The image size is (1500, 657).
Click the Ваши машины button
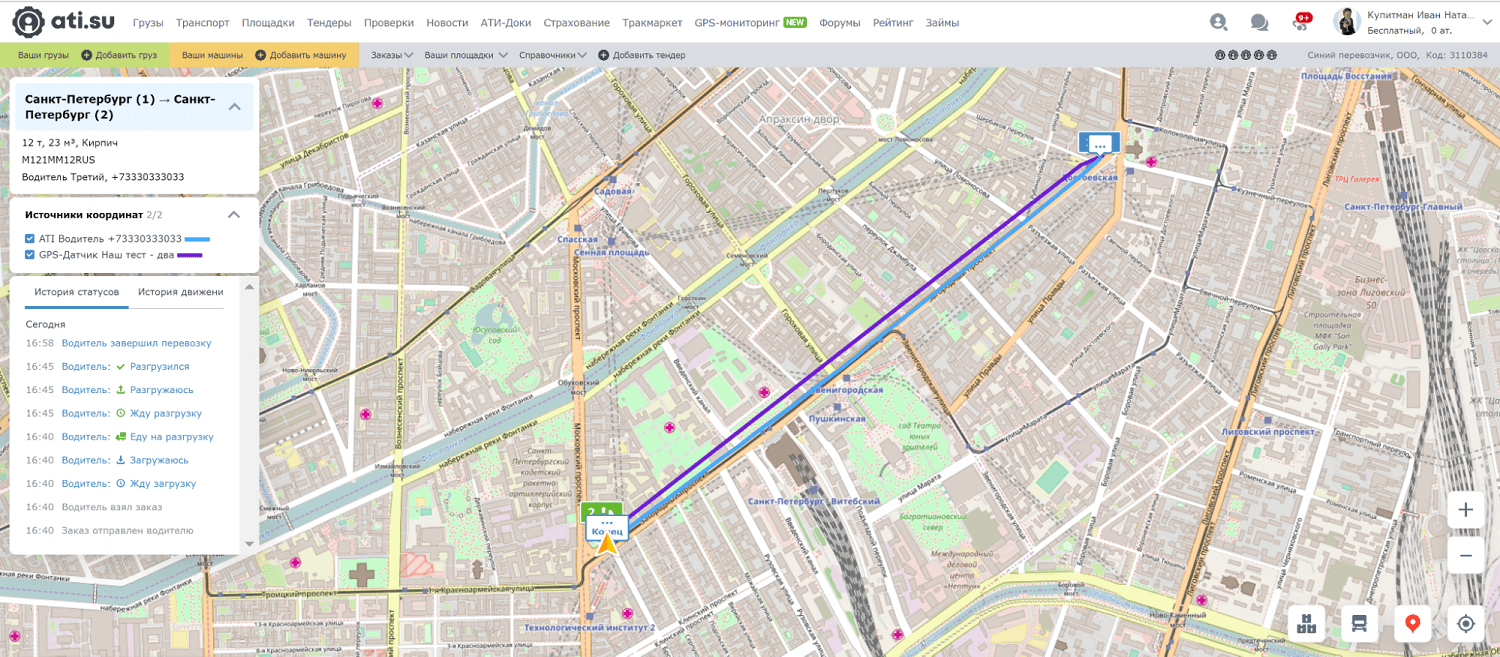(212, 55)
